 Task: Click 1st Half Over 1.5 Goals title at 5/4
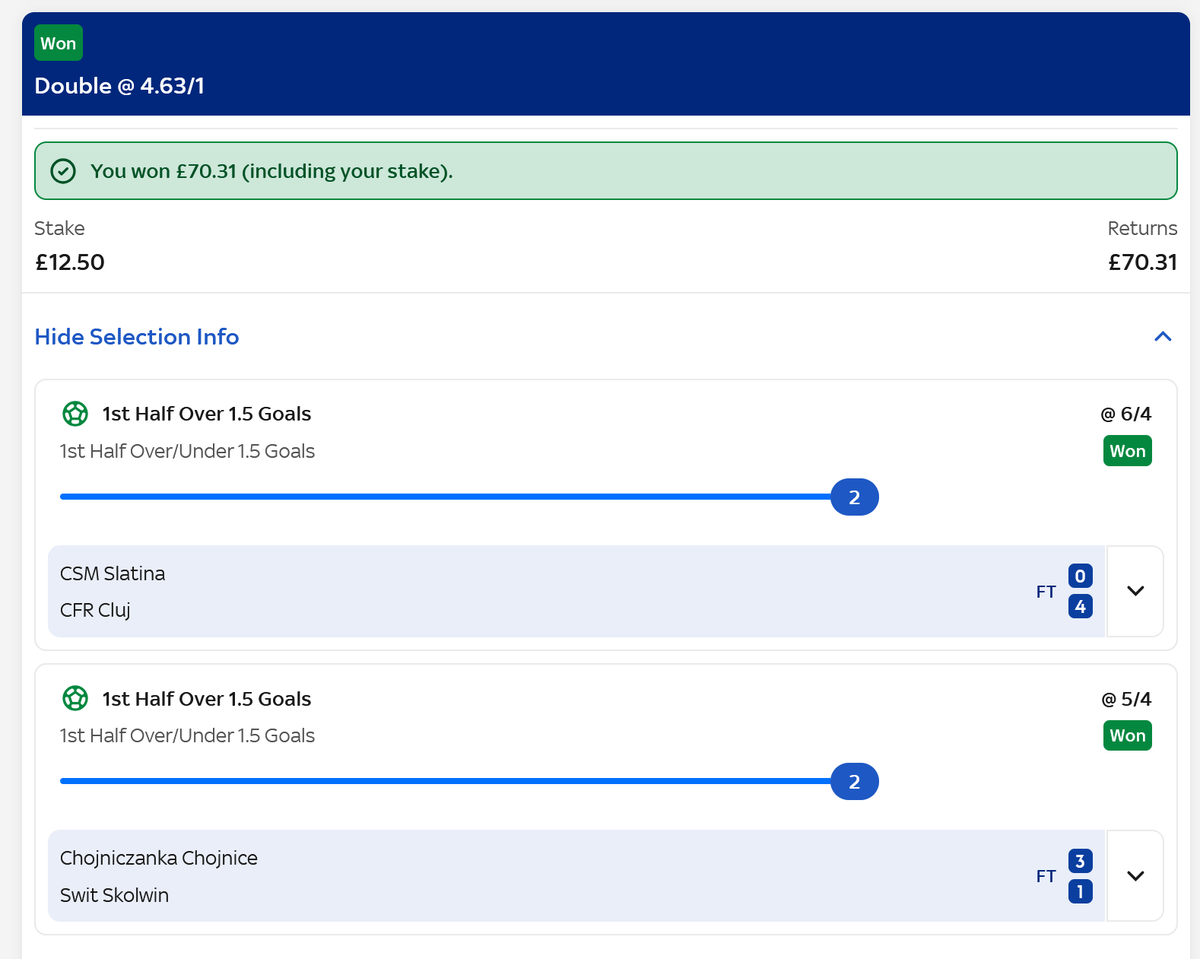207,699
